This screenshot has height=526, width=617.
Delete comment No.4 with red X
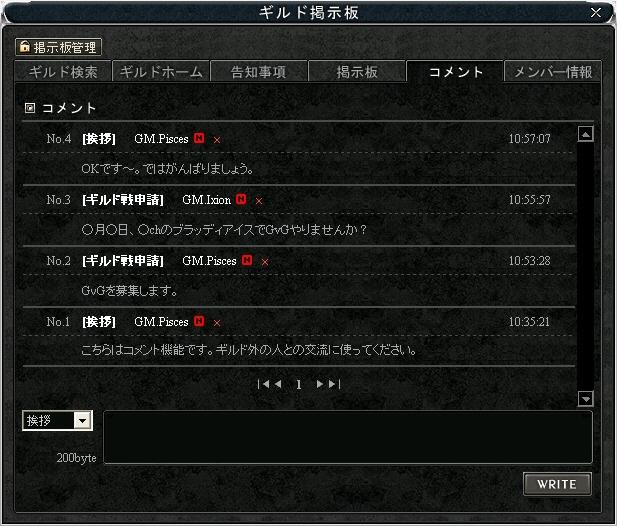point(217,140)
